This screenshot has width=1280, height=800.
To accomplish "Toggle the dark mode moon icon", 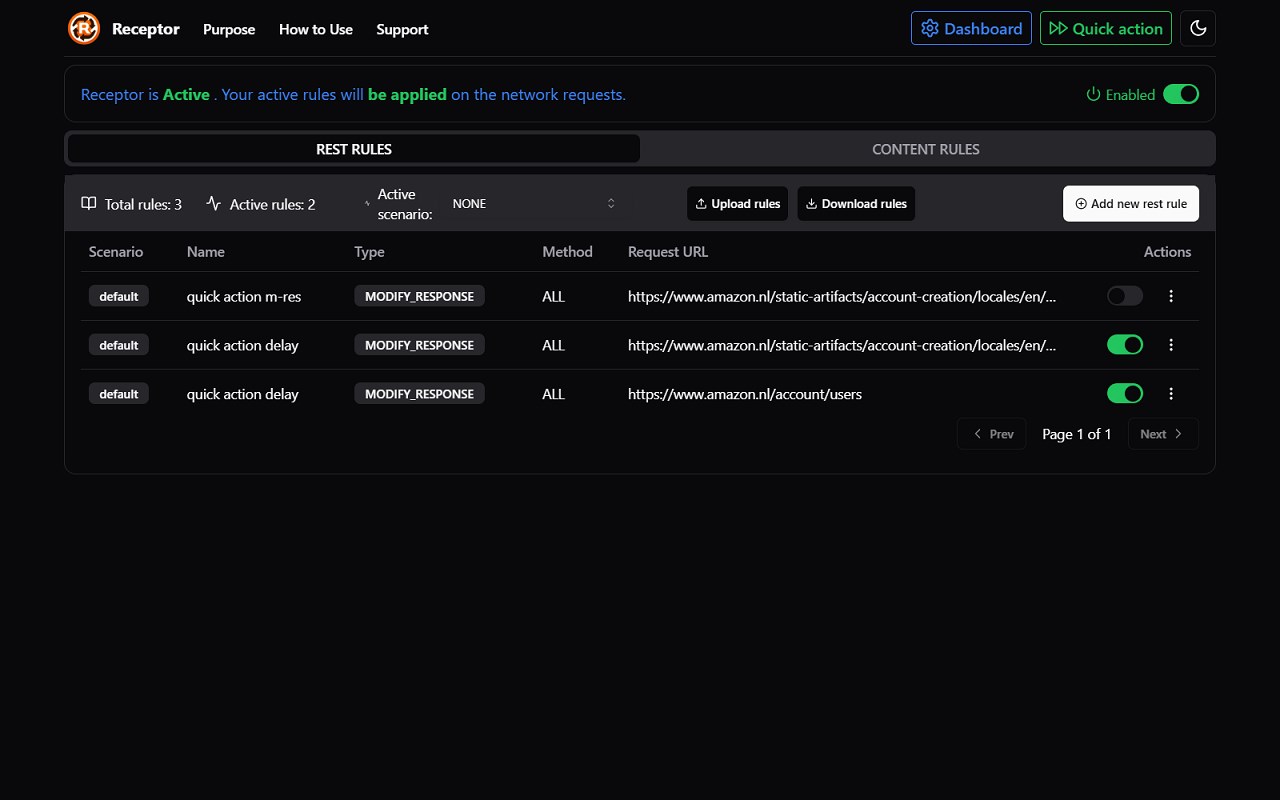I will coord(1198,29).
